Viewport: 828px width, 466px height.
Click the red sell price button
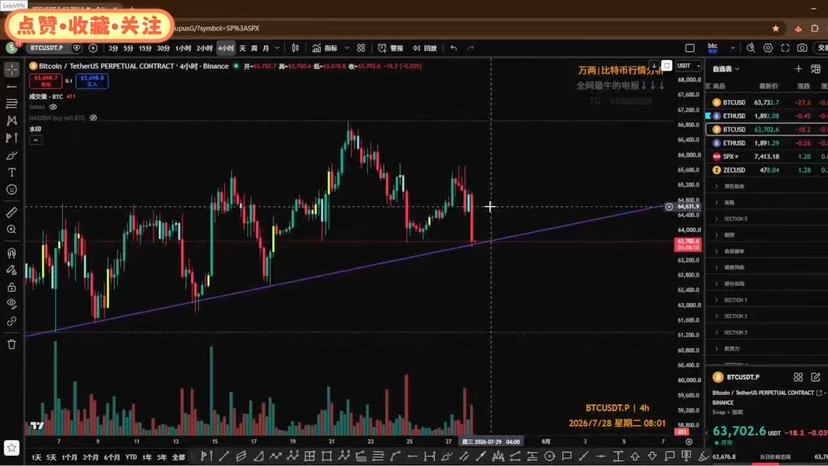45,81
